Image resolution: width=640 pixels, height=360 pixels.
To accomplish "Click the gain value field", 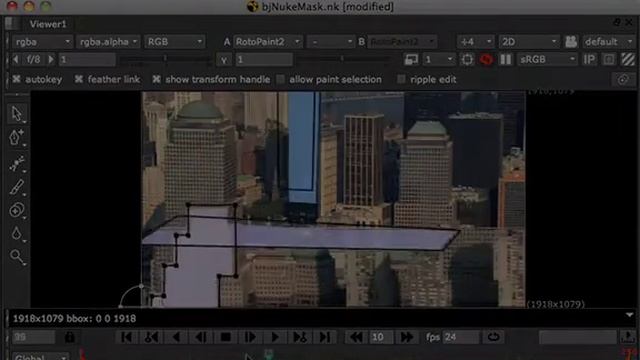I will click(87, 60).
